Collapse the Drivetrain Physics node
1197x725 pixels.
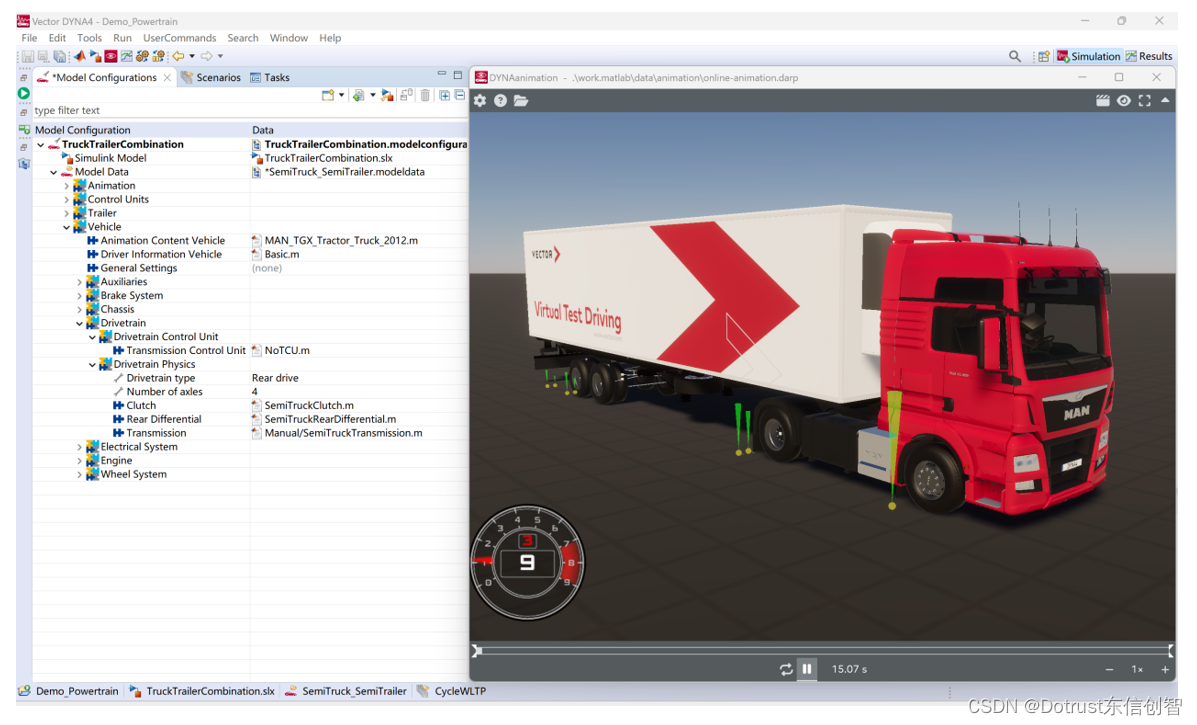(92, 364)
